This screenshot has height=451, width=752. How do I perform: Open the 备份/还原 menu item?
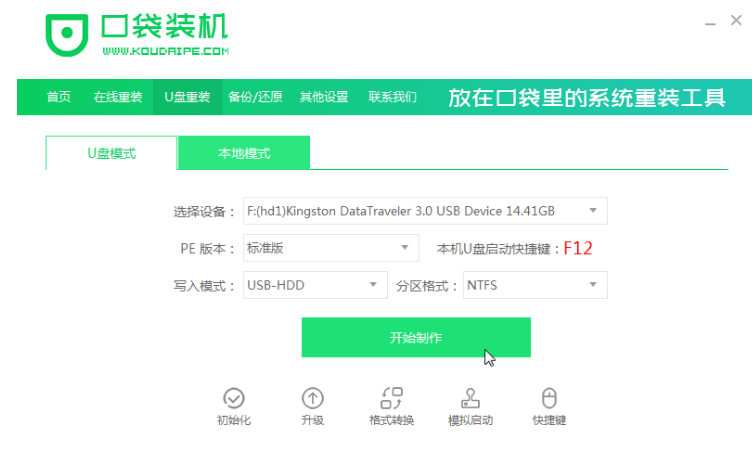pos(255,97)
